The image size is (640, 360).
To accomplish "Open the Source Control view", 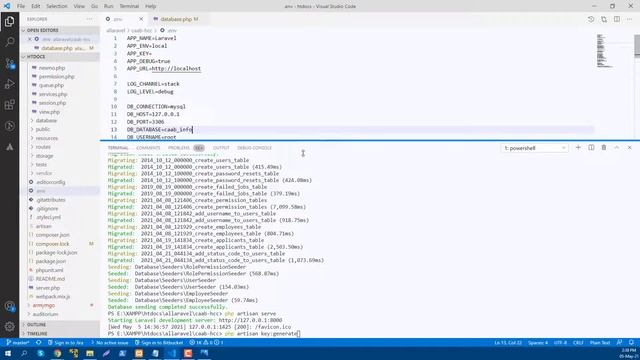I will [x=9, y=63].
